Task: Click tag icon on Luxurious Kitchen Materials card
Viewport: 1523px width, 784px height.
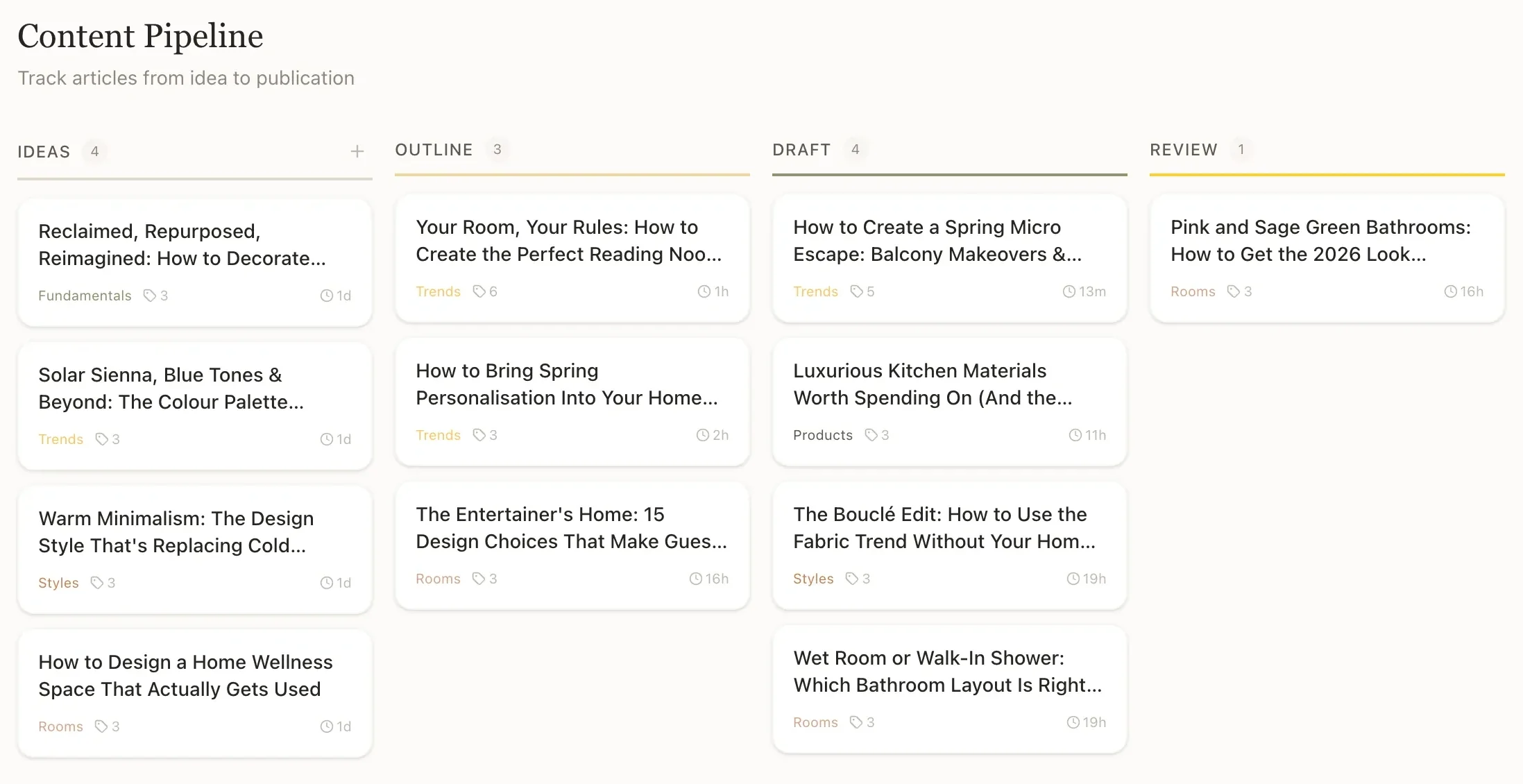Action: coord(871,435)
